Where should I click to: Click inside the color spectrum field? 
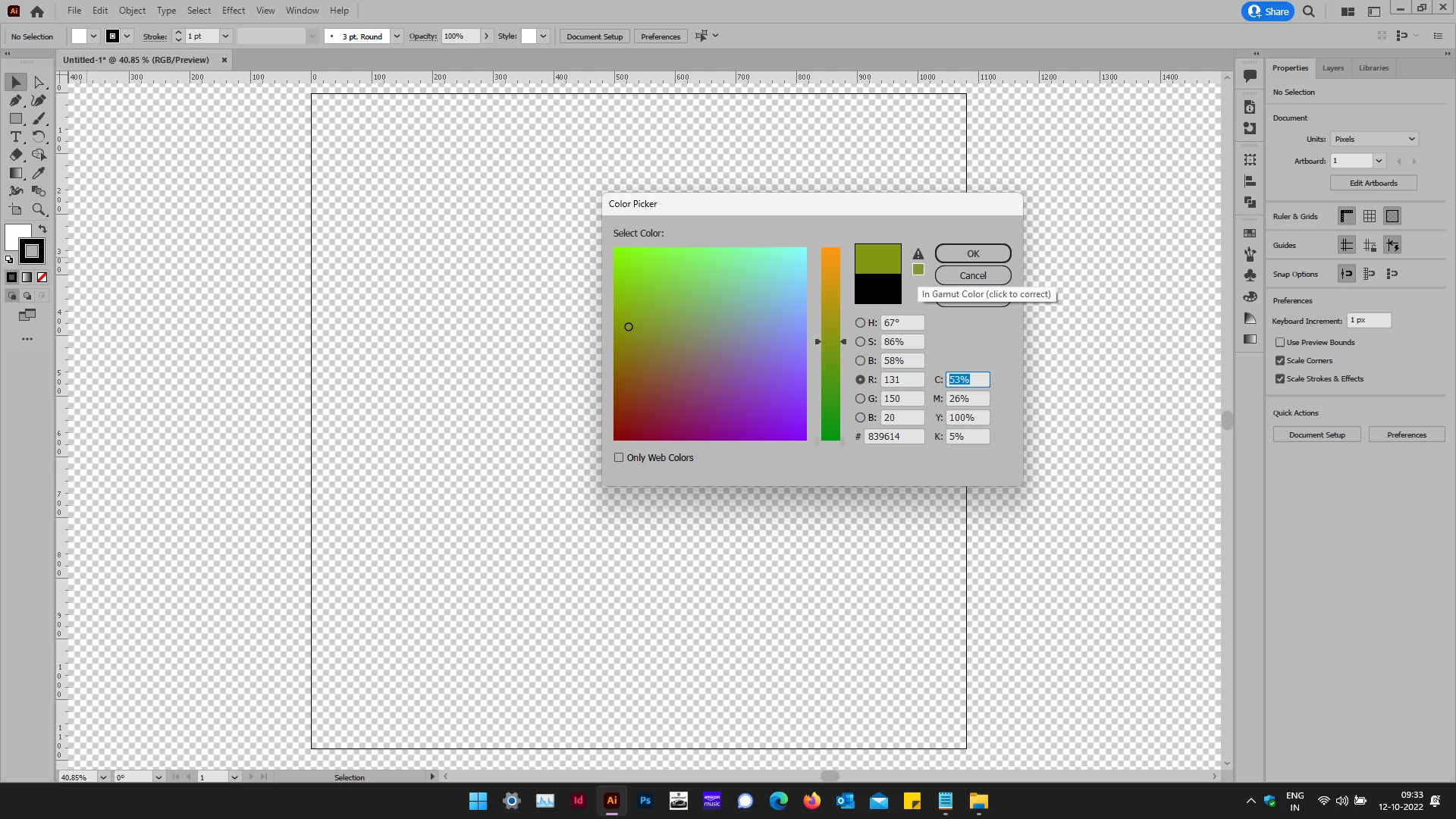point(710,344)
